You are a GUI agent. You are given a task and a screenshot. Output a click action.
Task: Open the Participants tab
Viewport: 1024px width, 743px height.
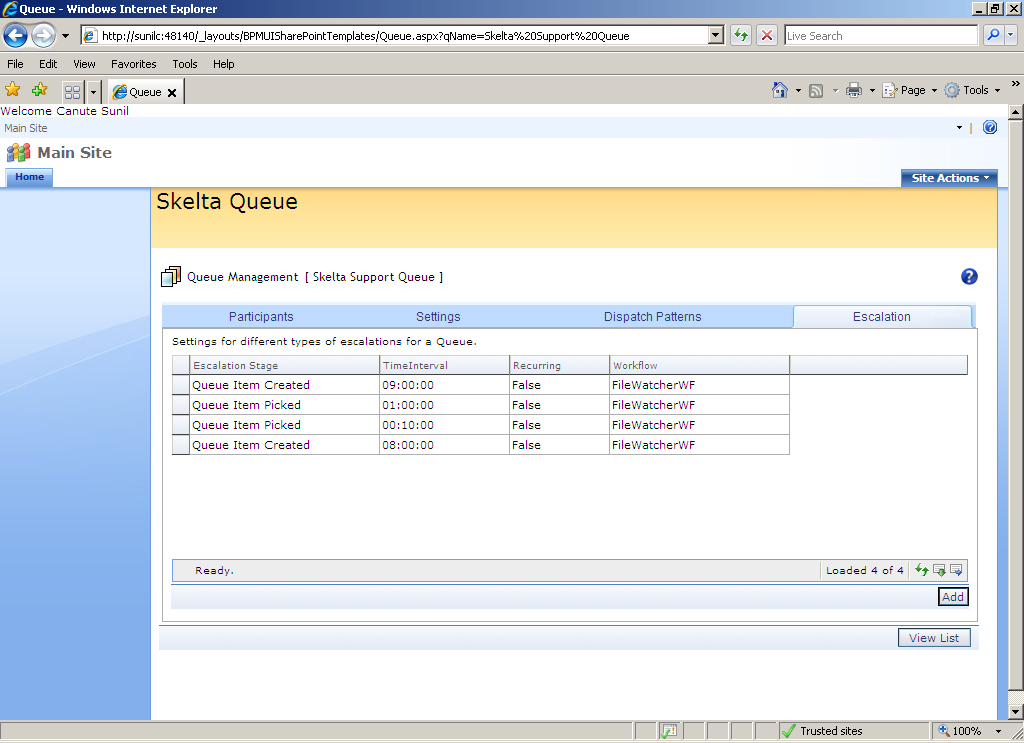coord(261,317)
